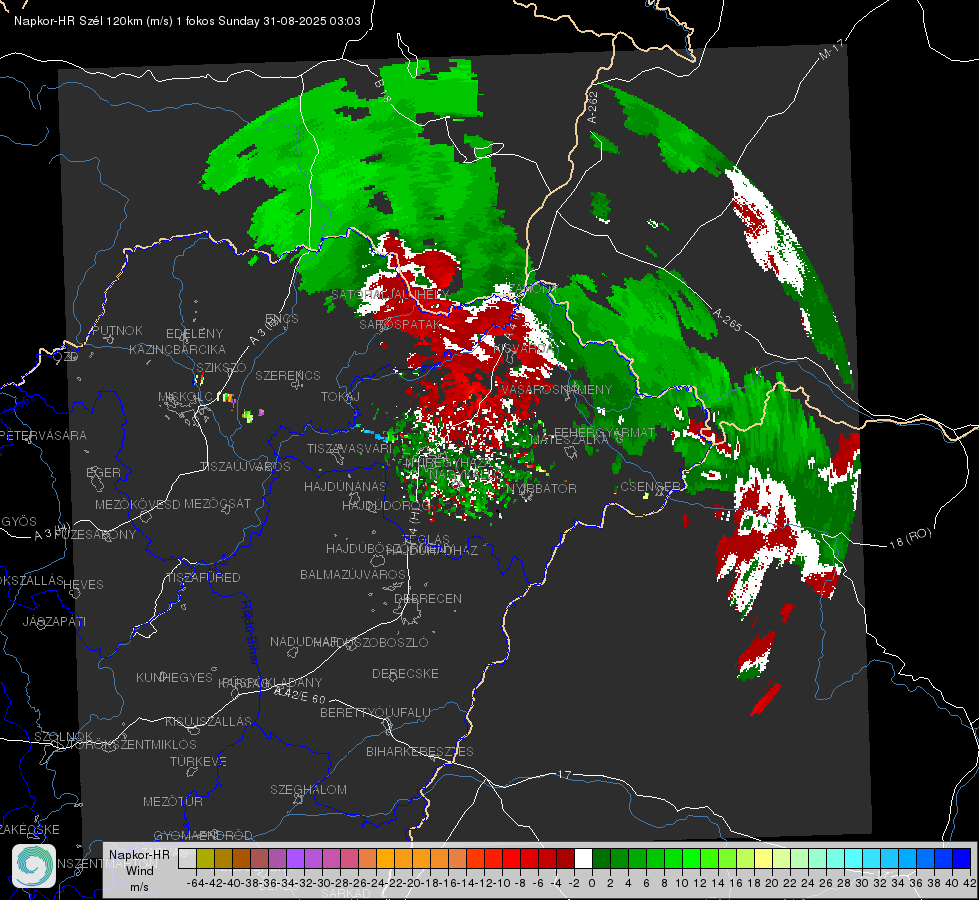The image size is (979, 900).
Task: Select the M-17 road label
Action: point(831,49)
